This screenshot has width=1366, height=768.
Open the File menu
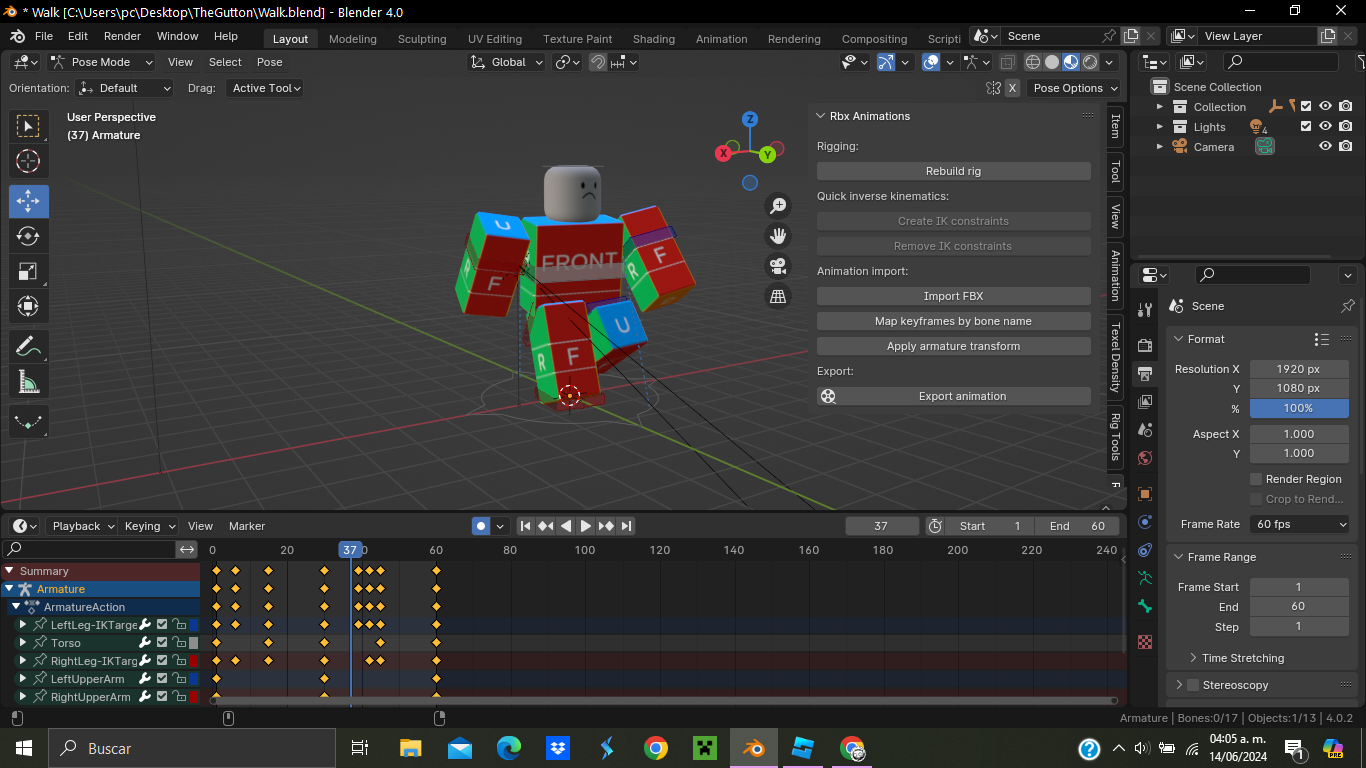44,36
